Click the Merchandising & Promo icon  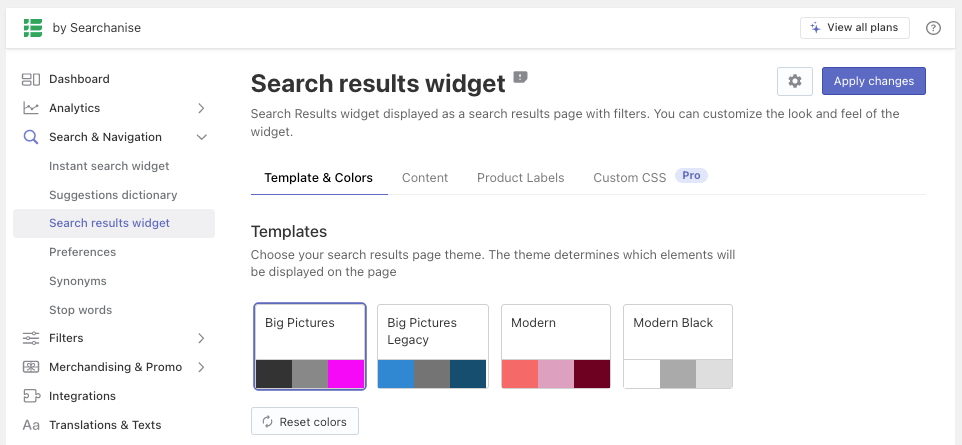(x=31, y=367)
